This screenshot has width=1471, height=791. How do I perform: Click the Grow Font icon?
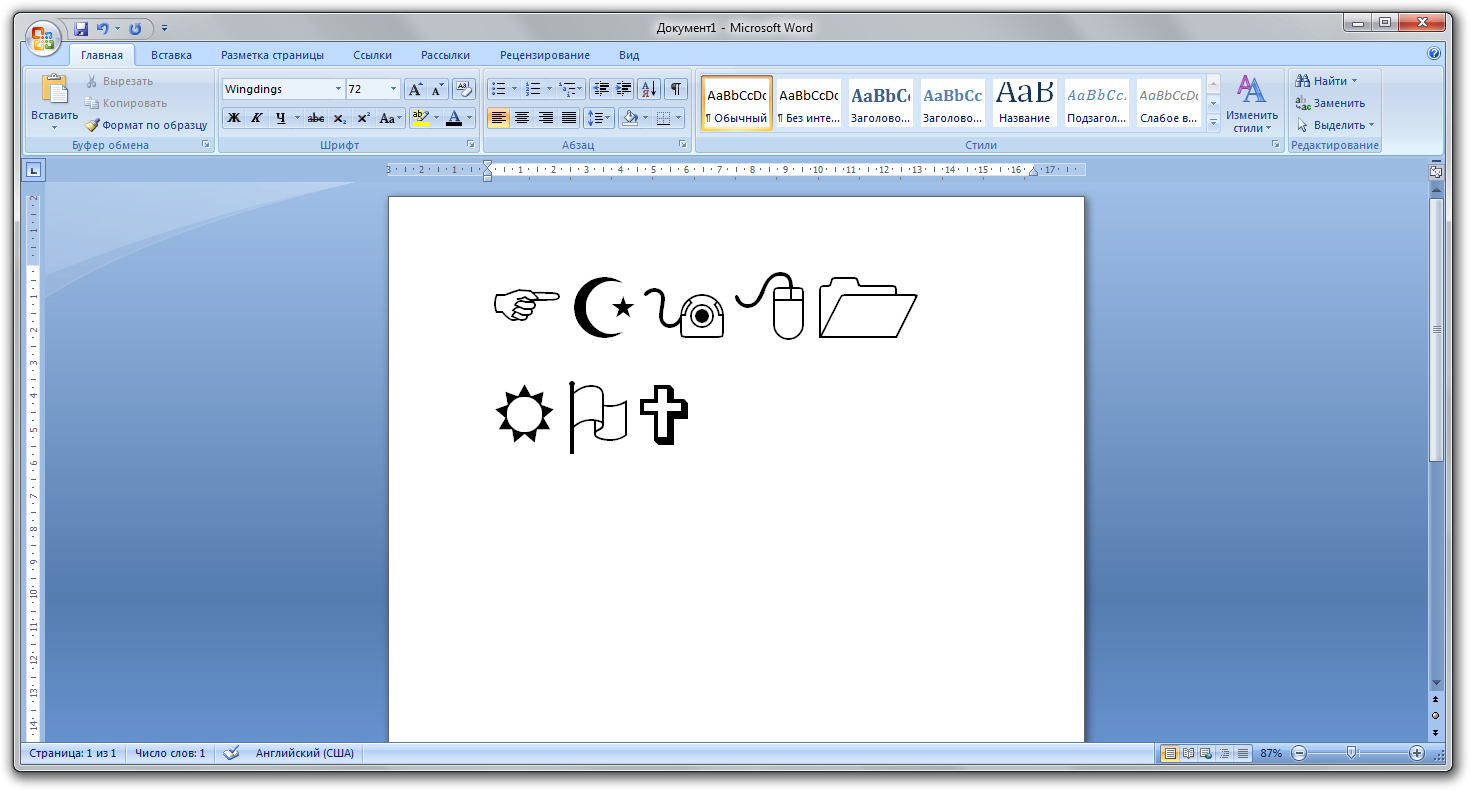[416, 89]
